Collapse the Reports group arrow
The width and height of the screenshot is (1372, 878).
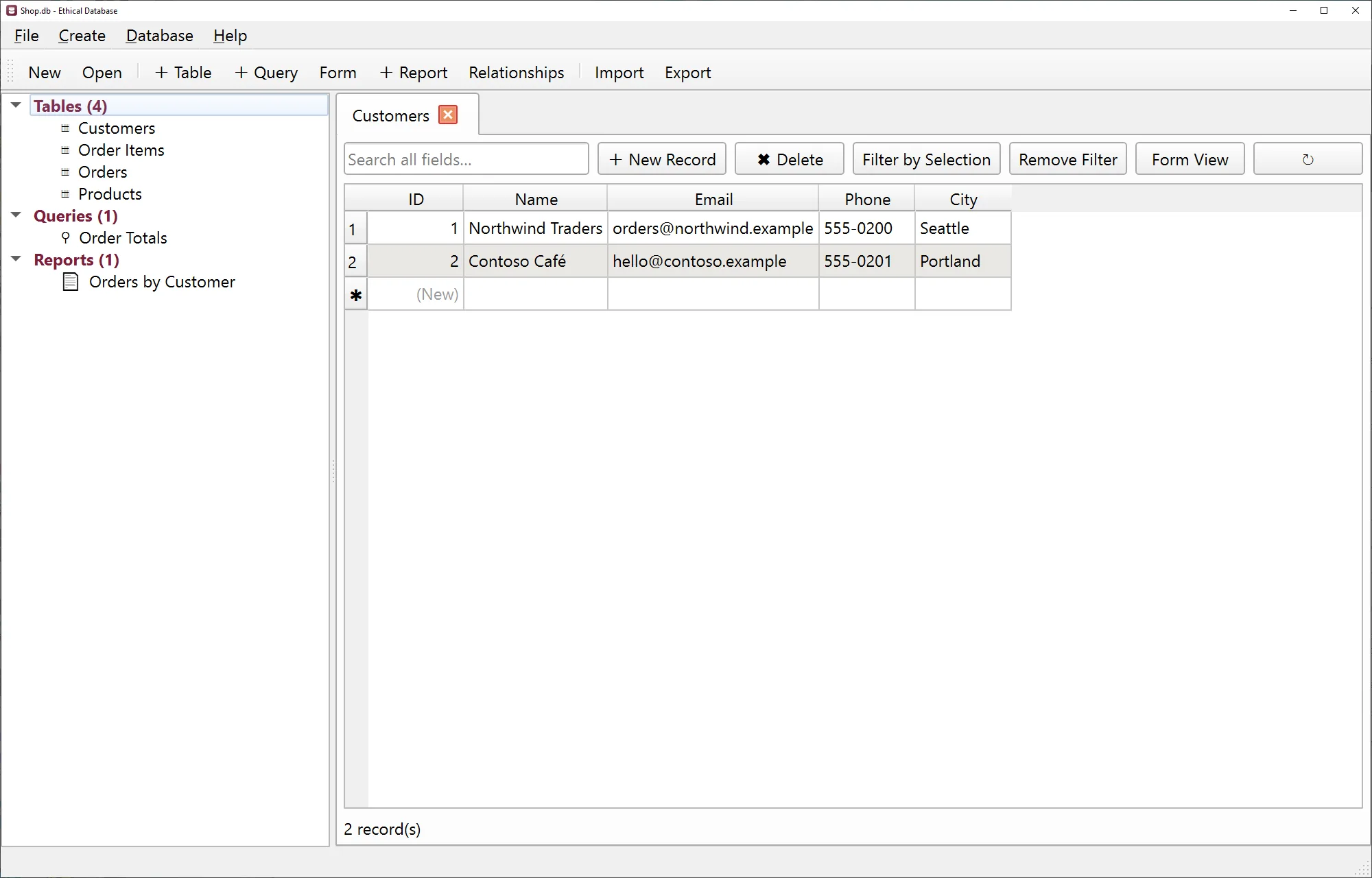click(16, 259)
